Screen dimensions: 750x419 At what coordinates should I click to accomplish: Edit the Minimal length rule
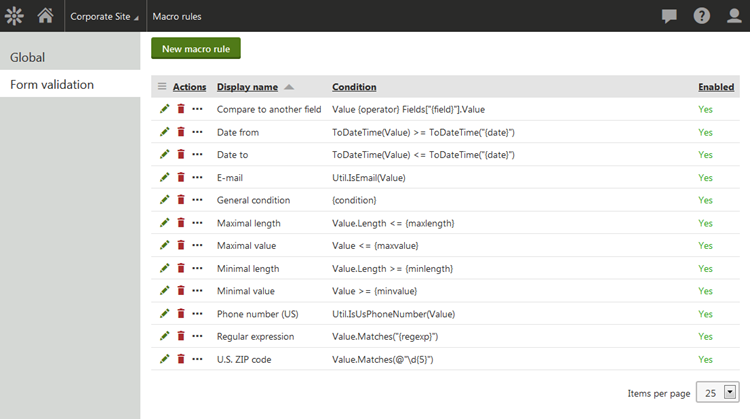[165, 268]
